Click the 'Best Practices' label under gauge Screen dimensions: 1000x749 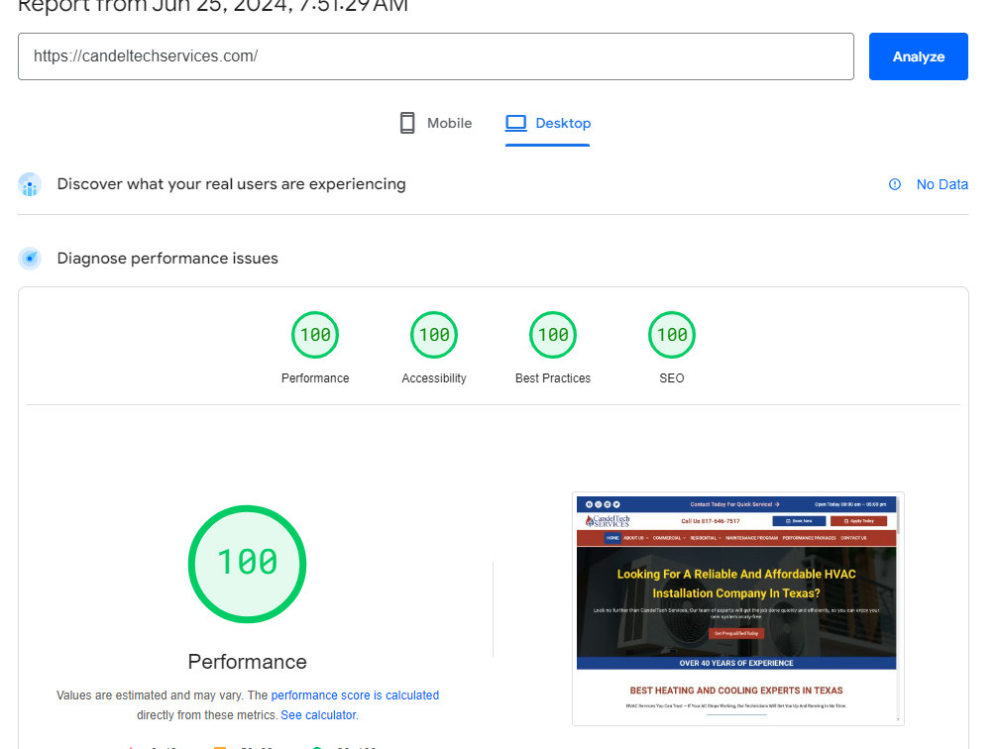[x=553, y=378]
